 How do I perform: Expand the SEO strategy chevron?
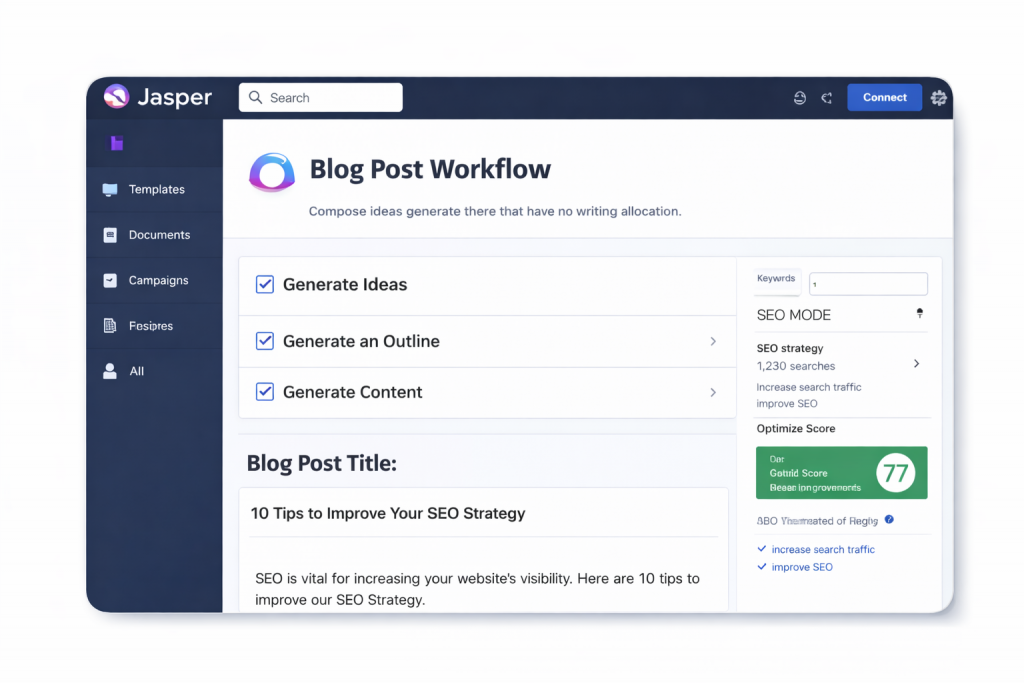[916, 364]
